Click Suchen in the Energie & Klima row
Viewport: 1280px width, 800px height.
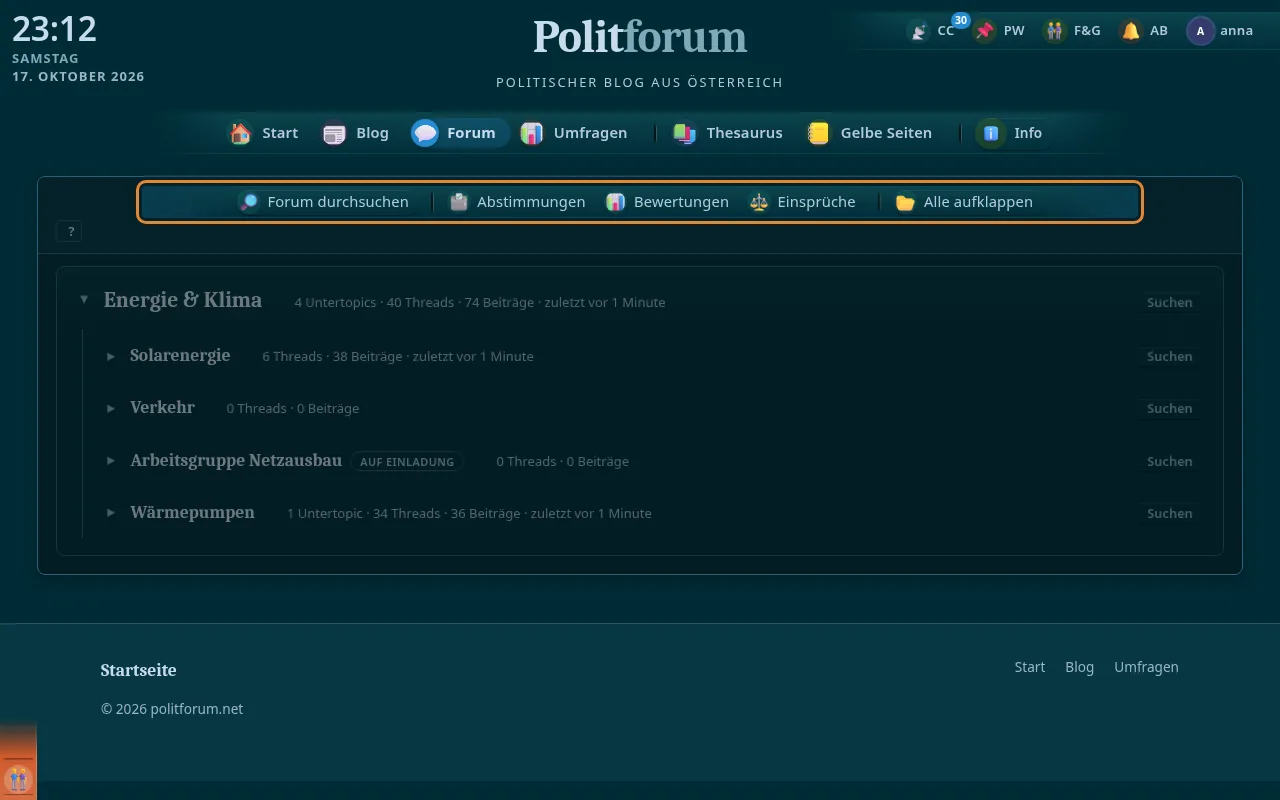click(1169, 302)
